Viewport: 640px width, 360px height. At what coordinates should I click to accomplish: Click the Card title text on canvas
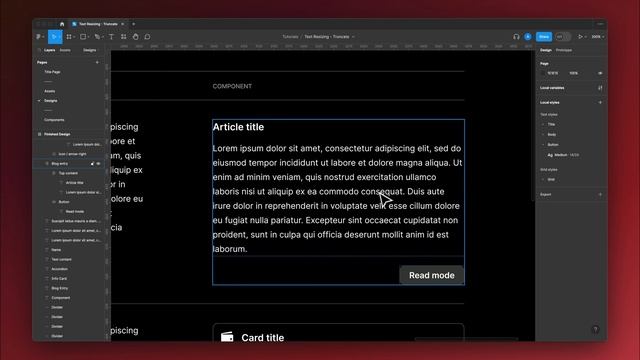(x=262, y=338)
